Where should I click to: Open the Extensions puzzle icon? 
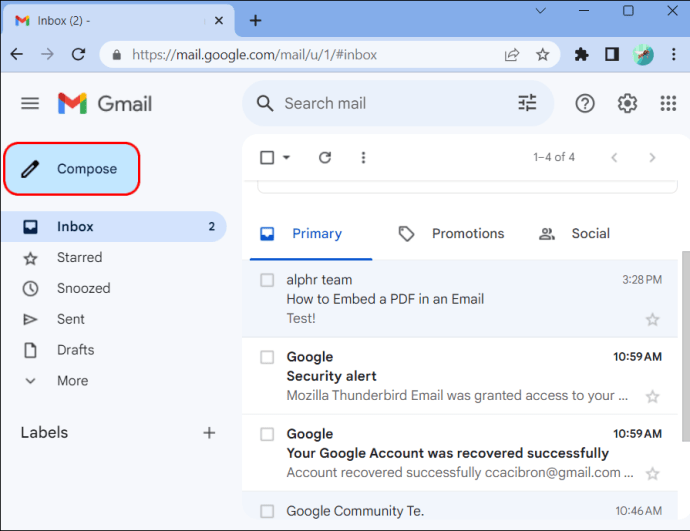pos(581,55)
